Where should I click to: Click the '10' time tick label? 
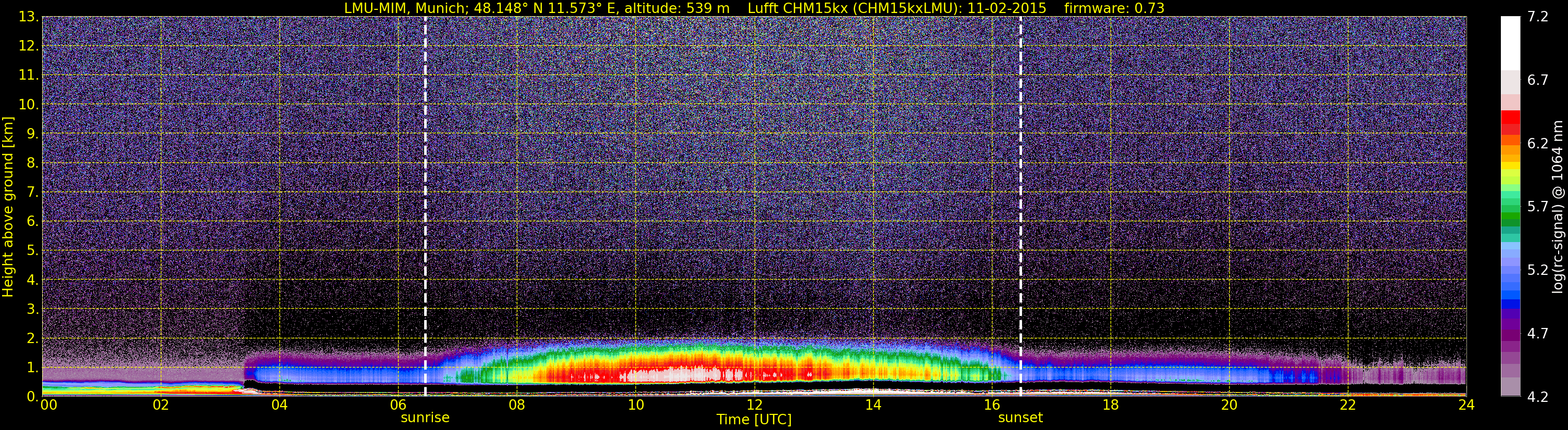(x=635, y=405)
